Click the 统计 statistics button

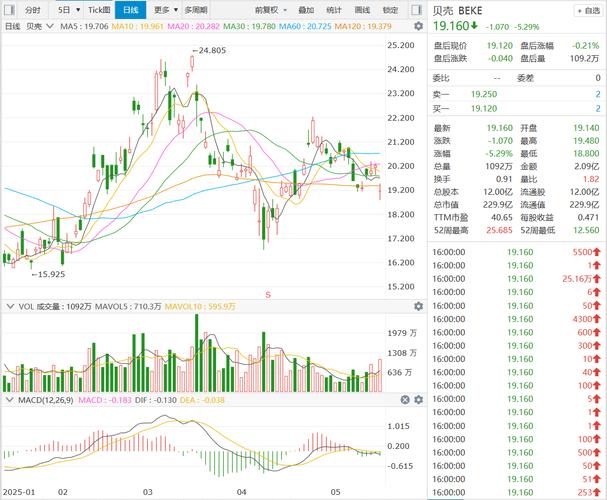click(x=334, y=9)
